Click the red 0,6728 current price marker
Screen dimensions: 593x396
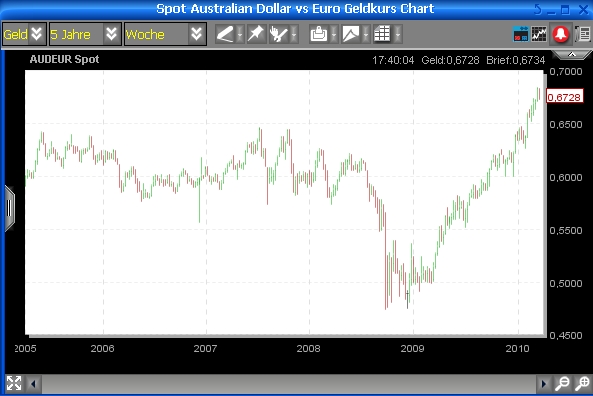click(x=565, y=97)
